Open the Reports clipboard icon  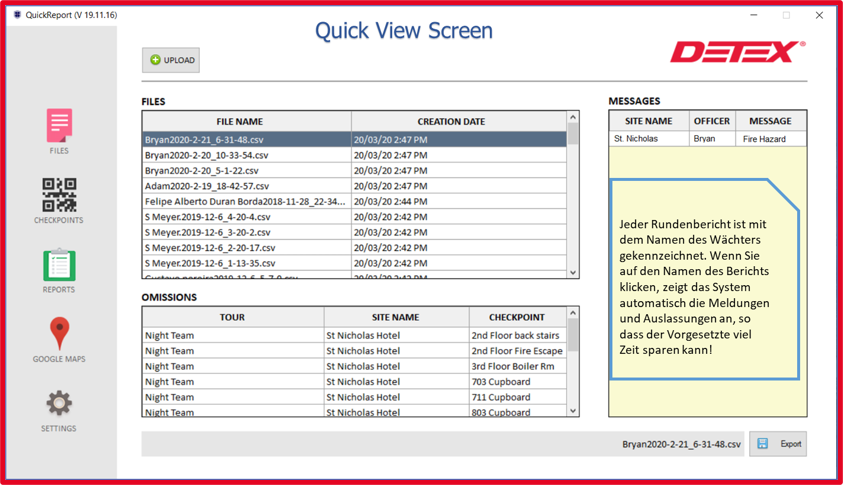coord(59,268)
